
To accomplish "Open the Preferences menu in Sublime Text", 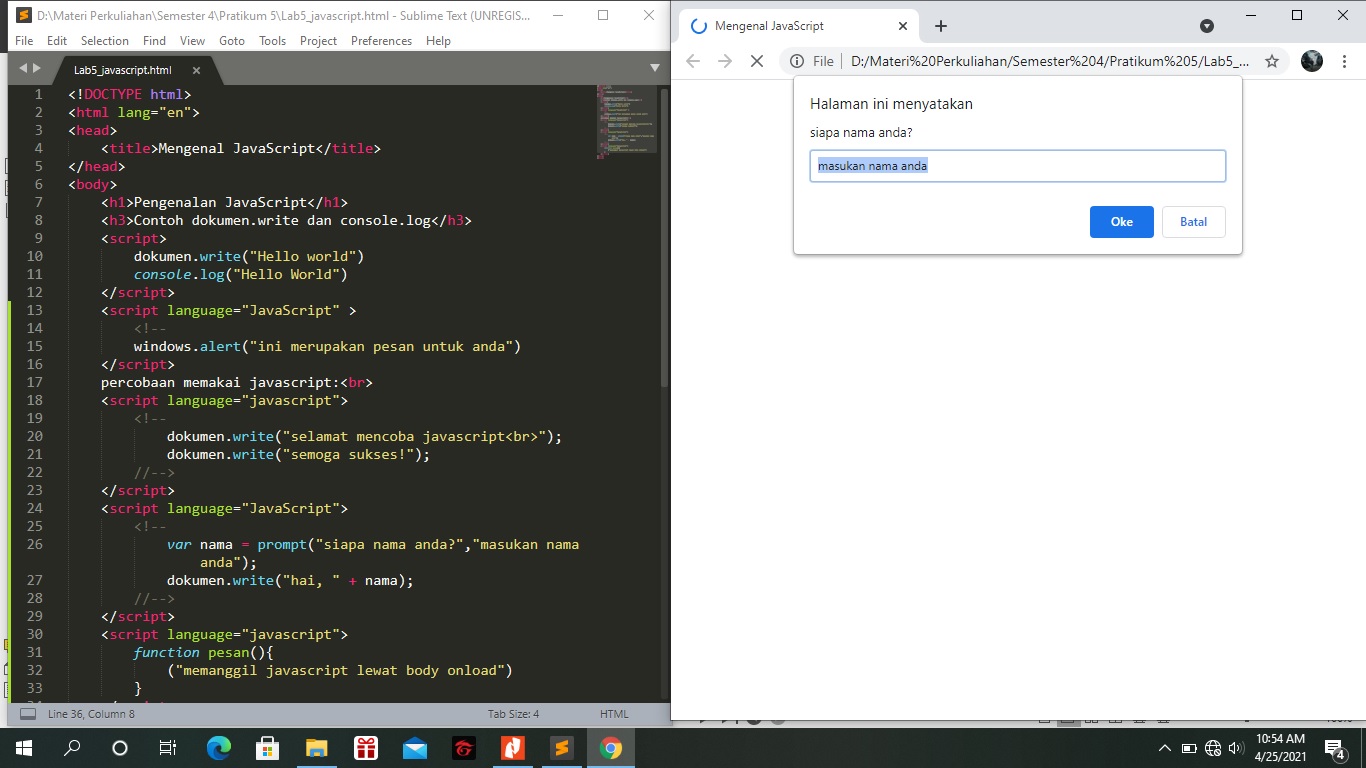I will click(381, 41).
